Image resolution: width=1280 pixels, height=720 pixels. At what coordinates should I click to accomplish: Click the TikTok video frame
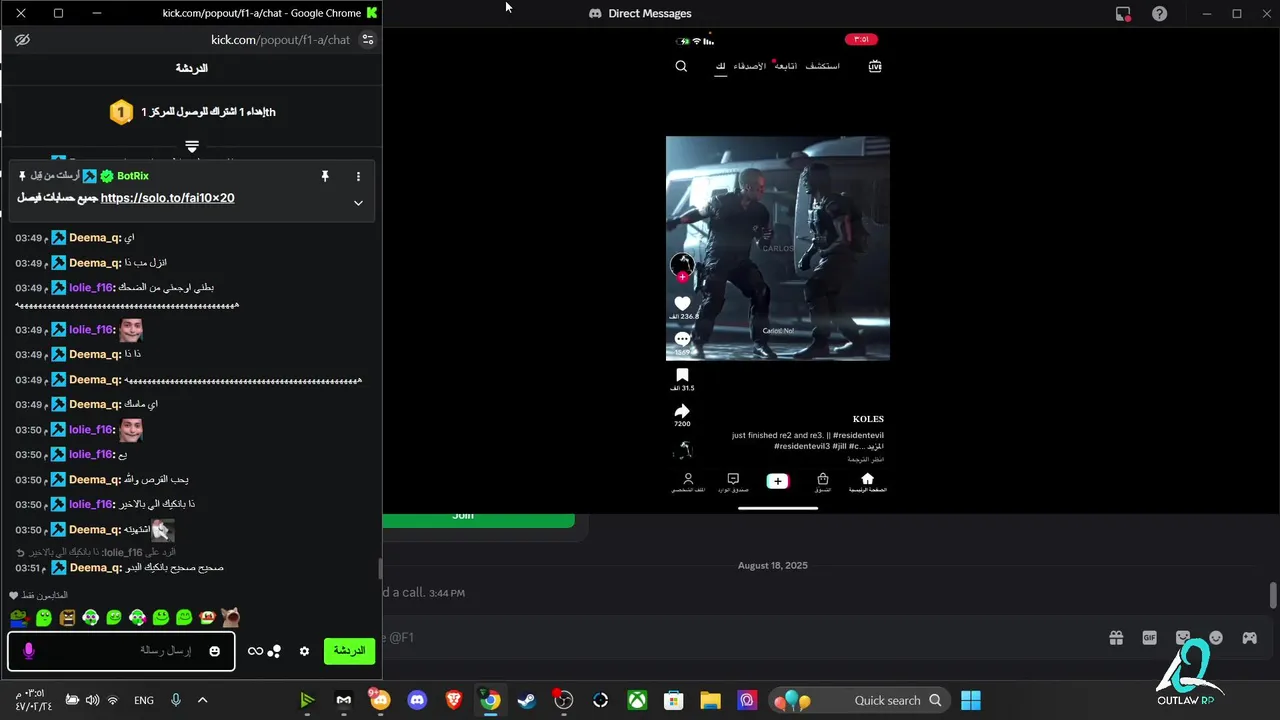[x=778, y=248]
